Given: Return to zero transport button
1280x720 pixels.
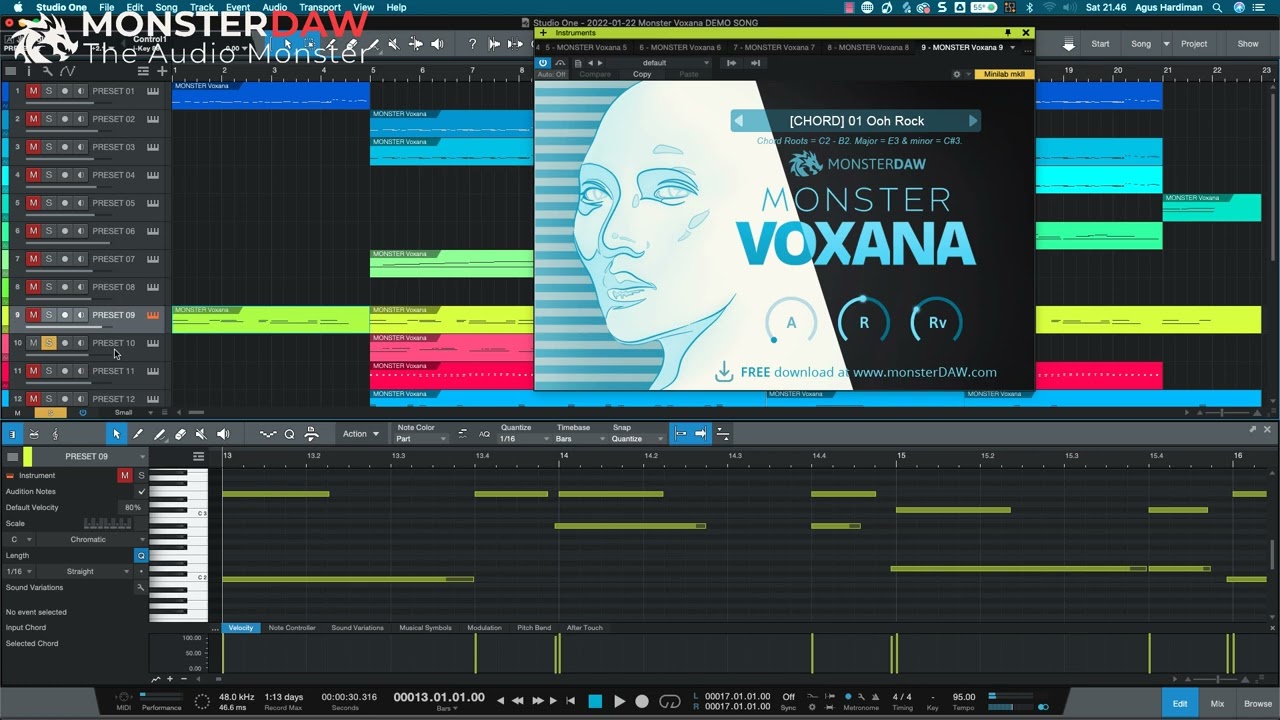Looking at the screenshot, I should click(571, 701).
